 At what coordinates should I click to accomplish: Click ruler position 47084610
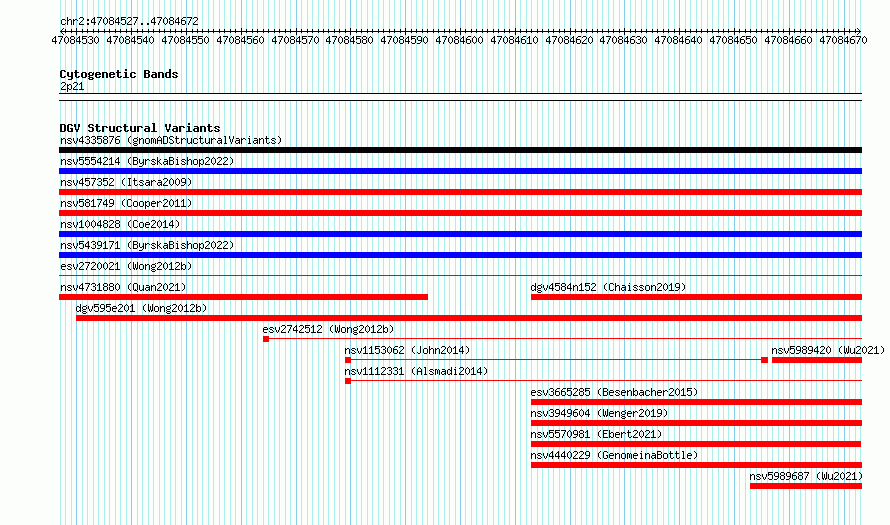(514, 40)
